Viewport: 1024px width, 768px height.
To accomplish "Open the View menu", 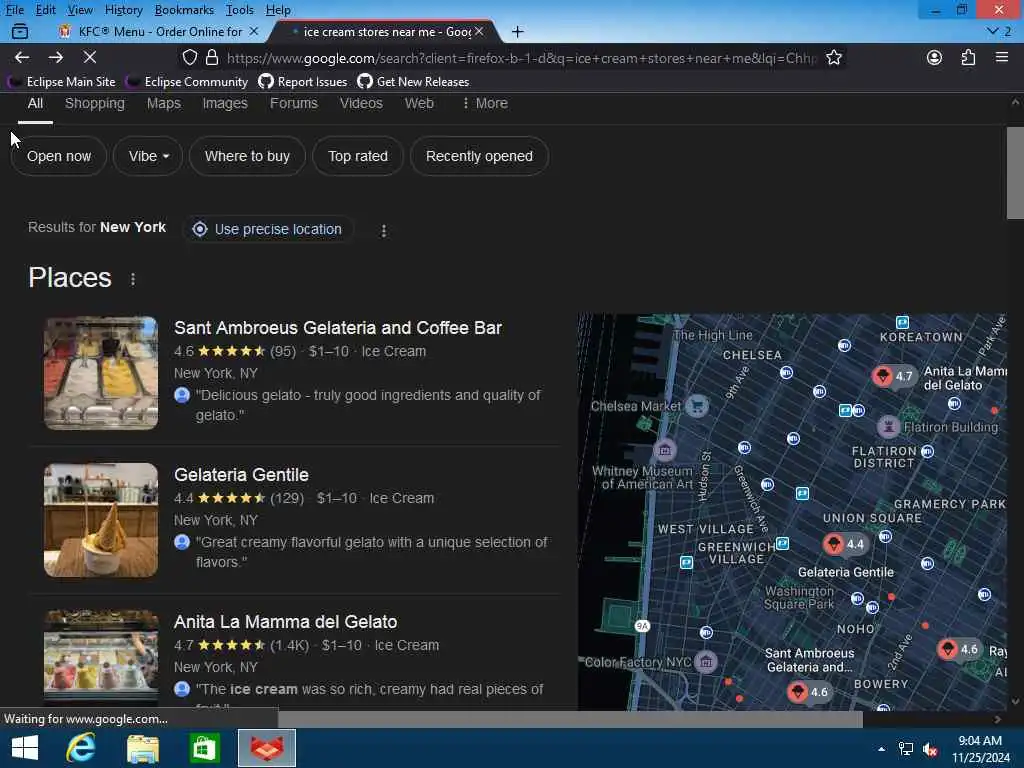I will pos(80,10).
